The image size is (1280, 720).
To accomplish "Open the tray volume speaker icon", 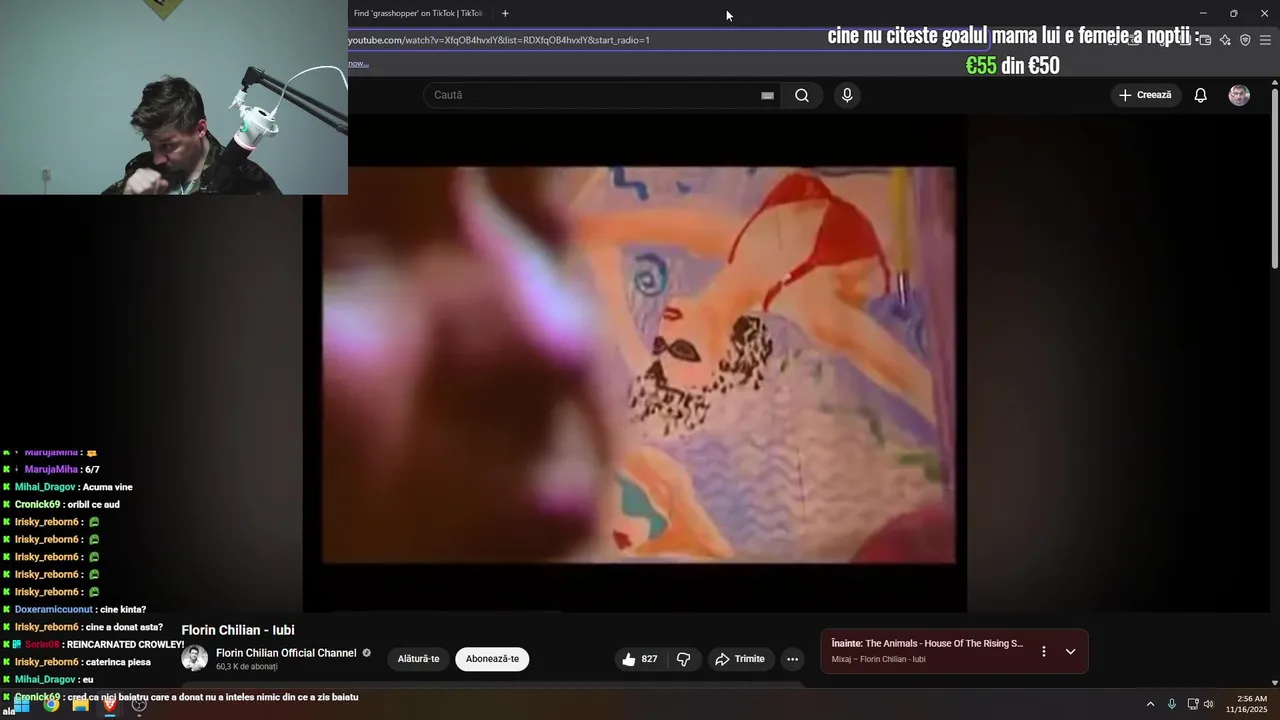I will [1208, 704].
